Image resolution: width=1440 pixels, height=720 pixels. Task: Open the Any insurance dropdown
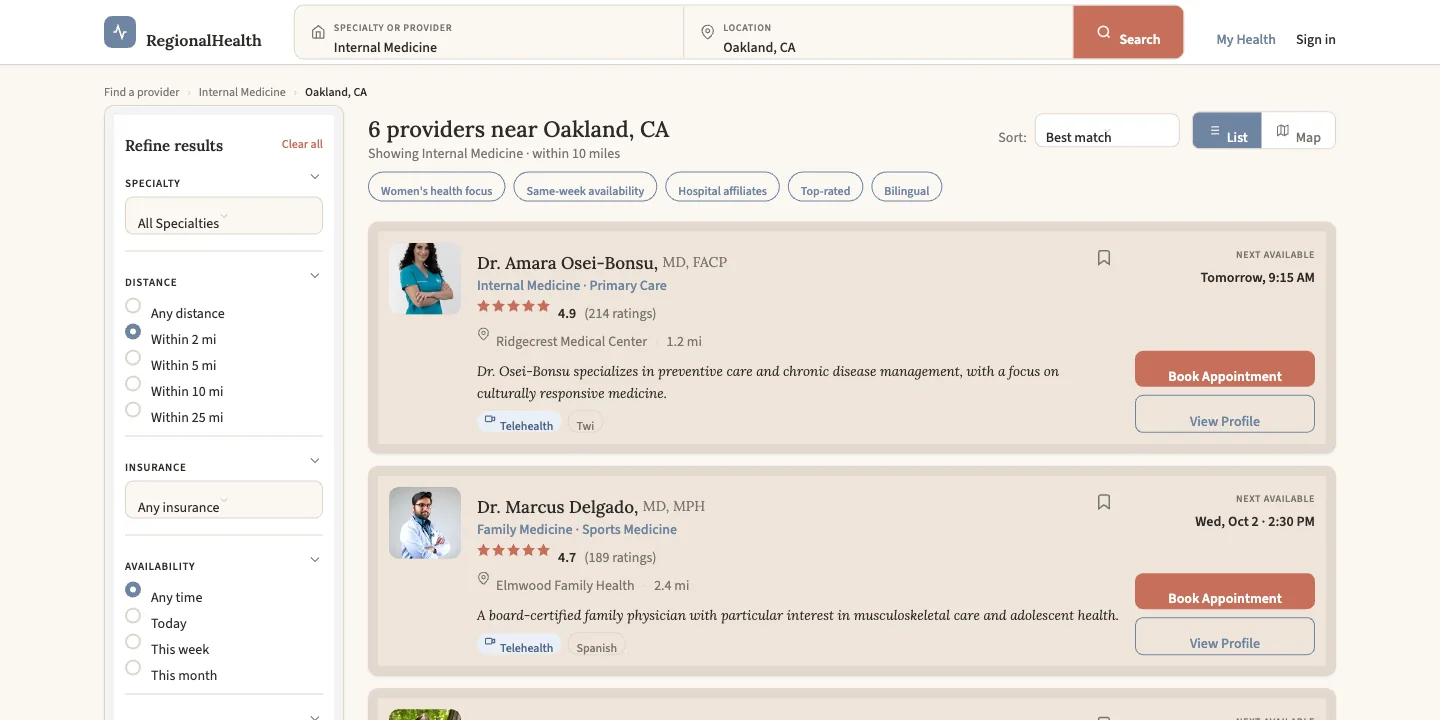pos(224,500)
